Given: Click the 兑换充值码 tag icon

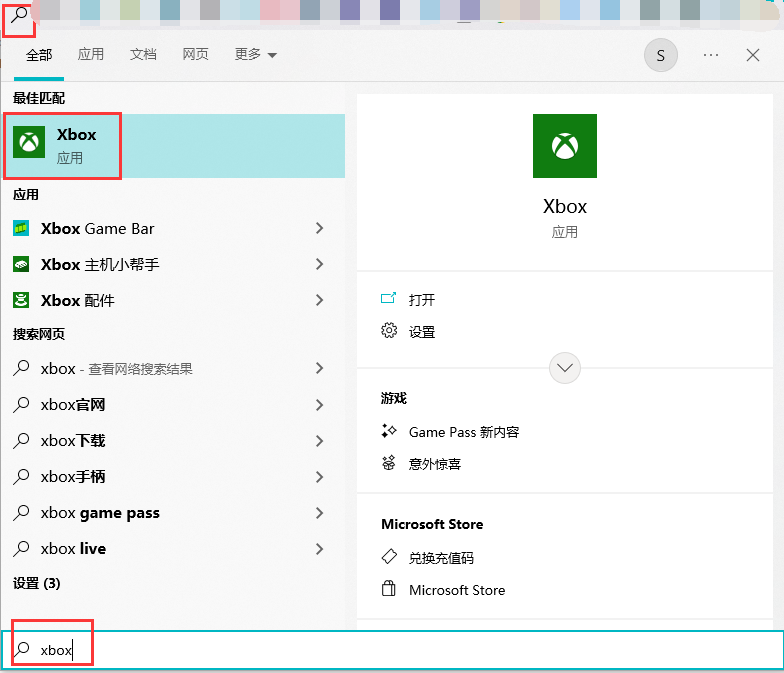Looking at the screenshot, I should click(x=389, y=557).
